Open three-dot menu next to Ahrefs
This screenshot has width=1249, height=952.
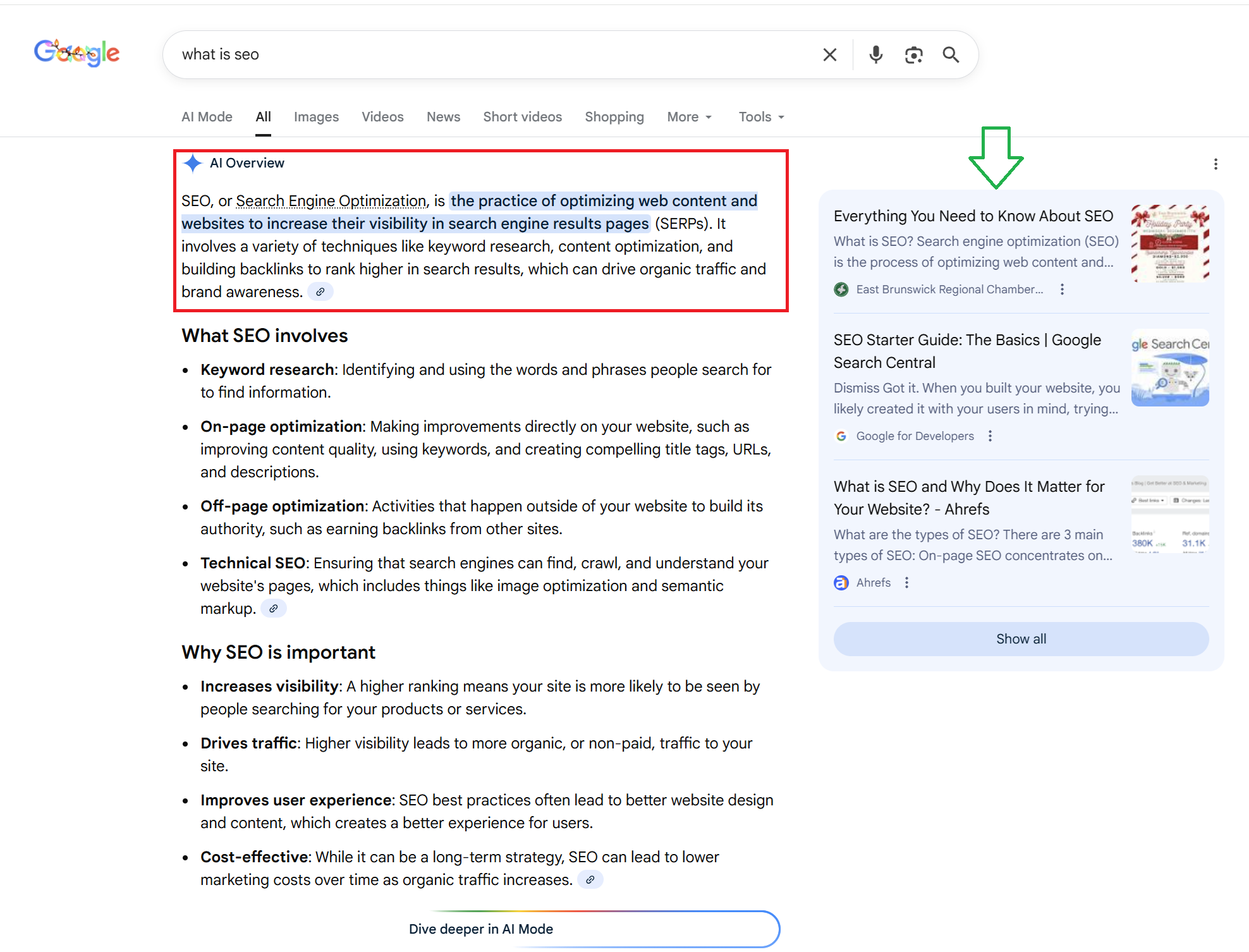[x=906, y=583]
